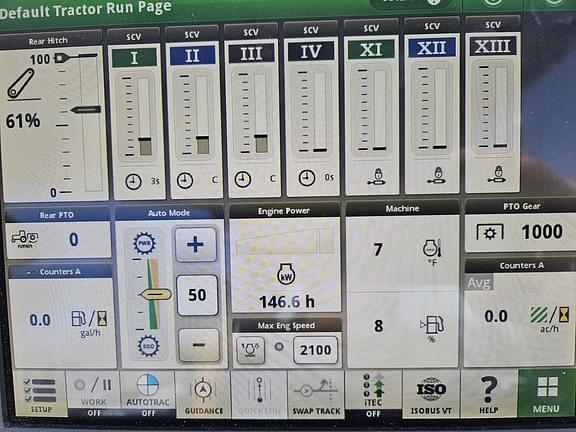Tap the PTO Gear cog icon

coord(490,233)
